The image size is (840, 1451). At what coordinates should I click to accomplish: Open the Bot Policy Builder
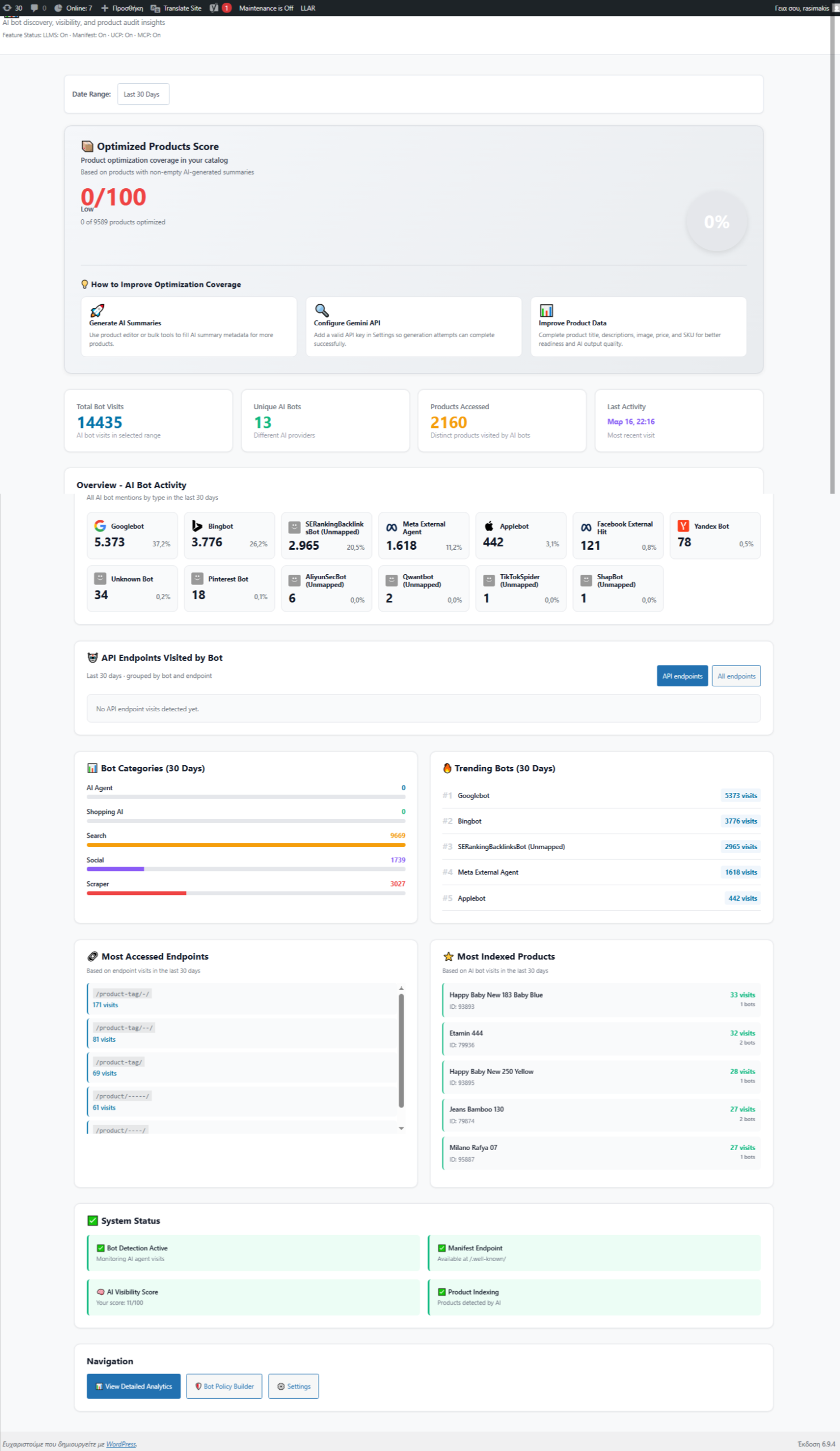(224, 1386)
